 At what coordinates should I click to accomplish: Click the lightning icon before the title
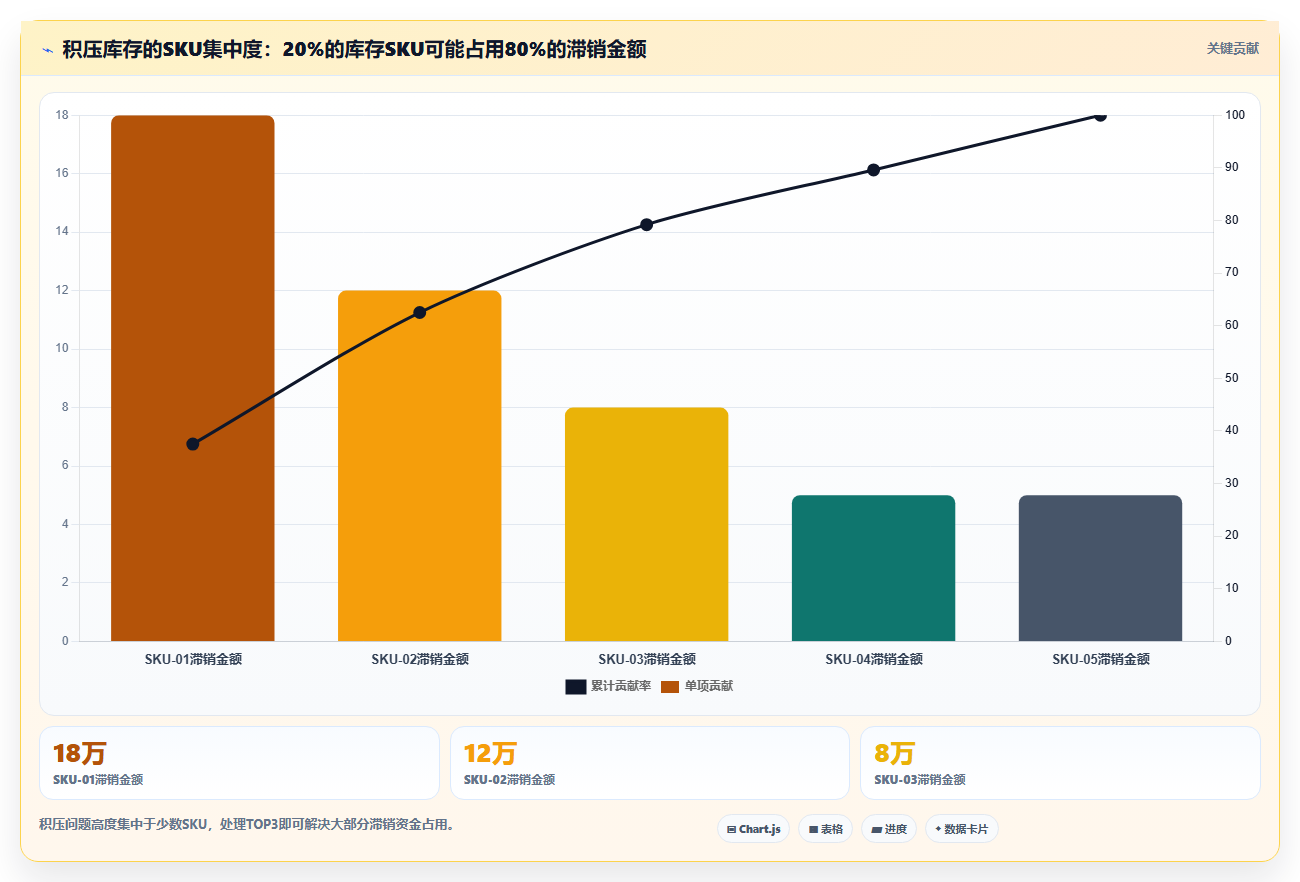pos(48,49)
